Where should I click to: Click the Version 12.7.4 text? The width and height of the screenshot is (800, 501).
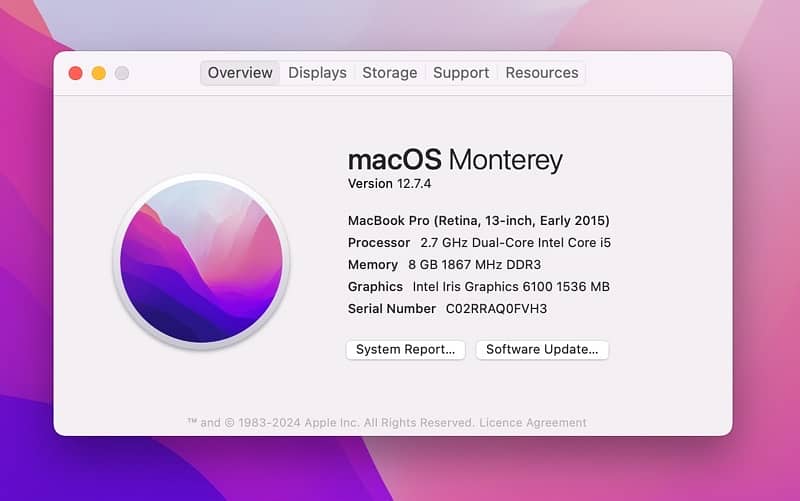[389, 184]
